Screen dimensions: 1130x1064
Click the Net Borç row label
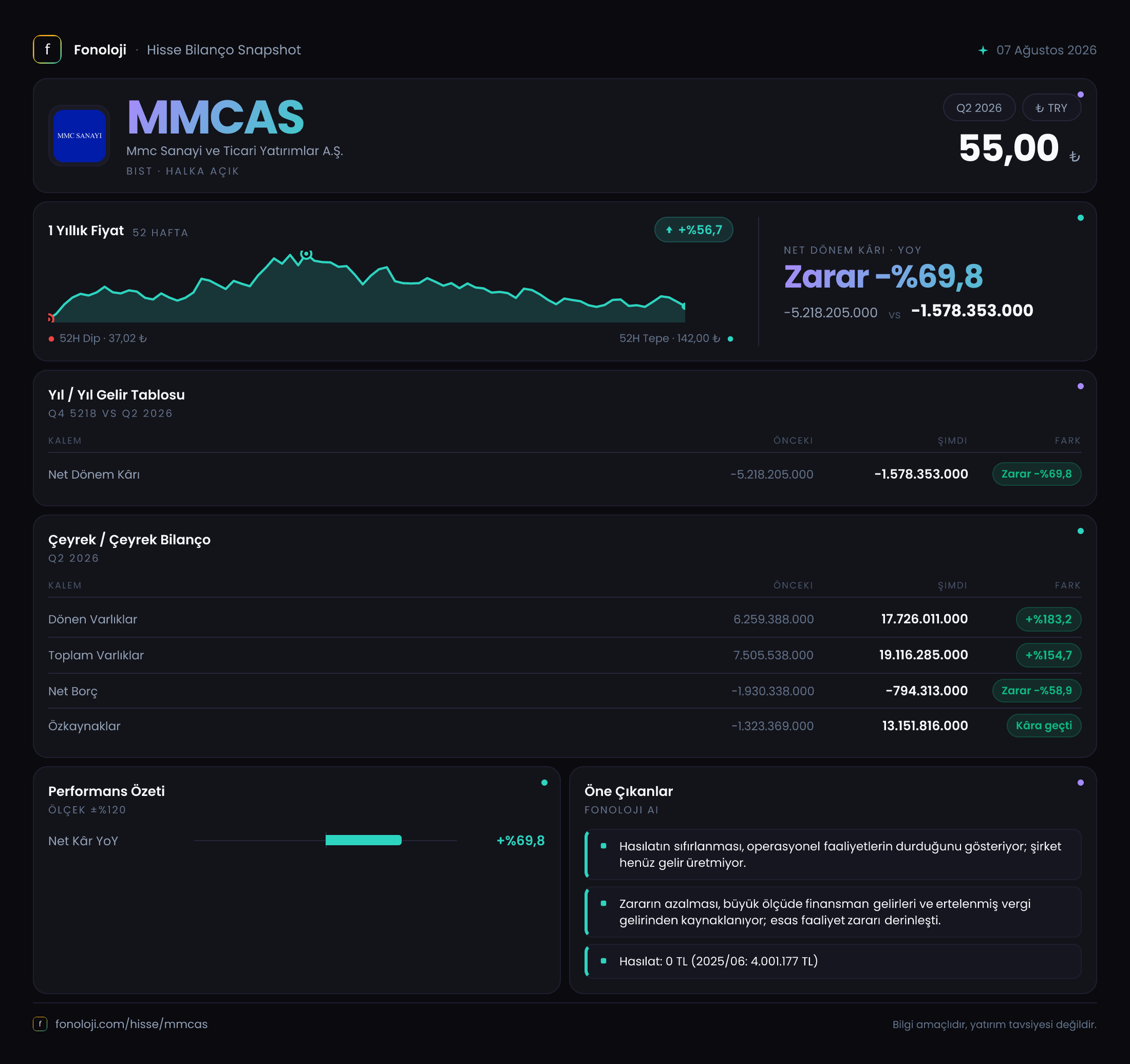73,691
